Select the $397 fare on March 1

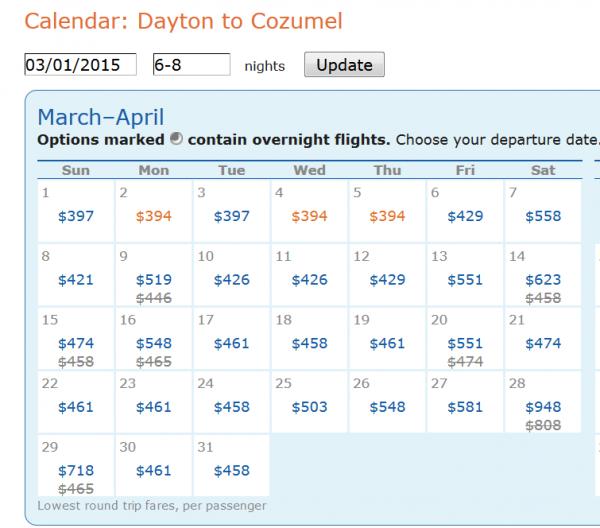coord(76,216)
